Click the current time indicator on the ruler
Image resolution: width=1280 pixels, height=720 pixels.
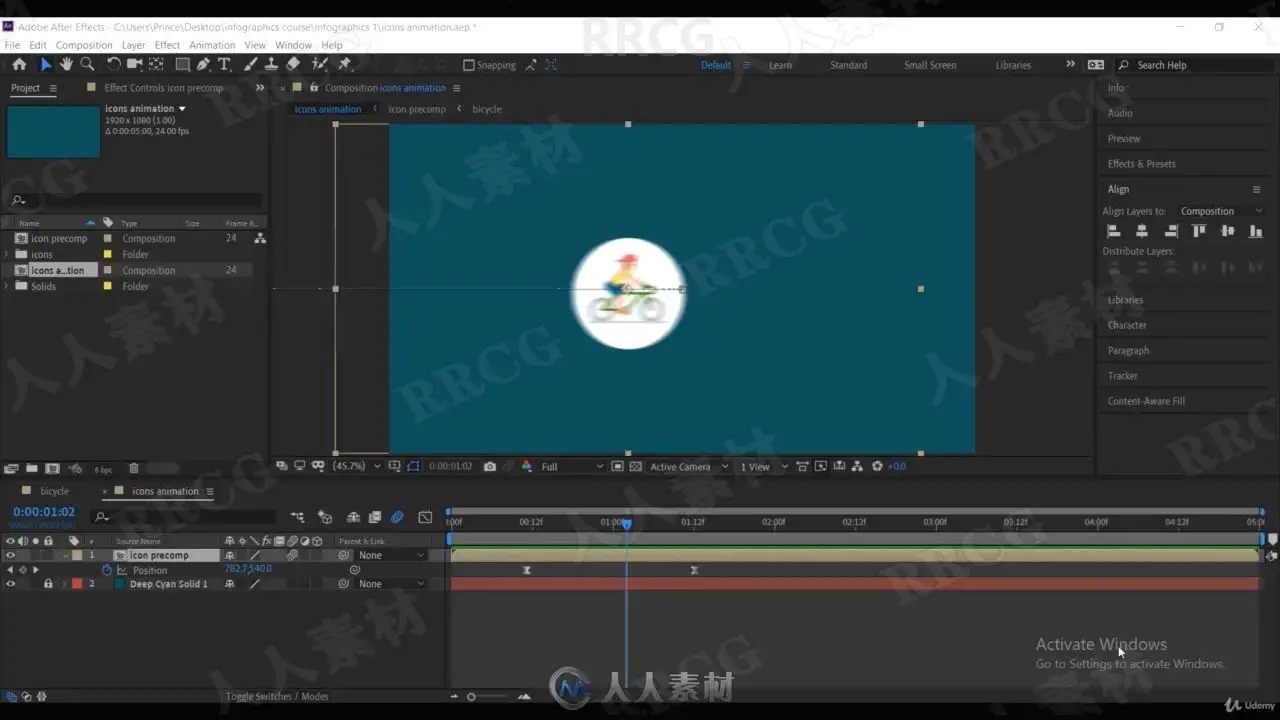tap(627, 523)
